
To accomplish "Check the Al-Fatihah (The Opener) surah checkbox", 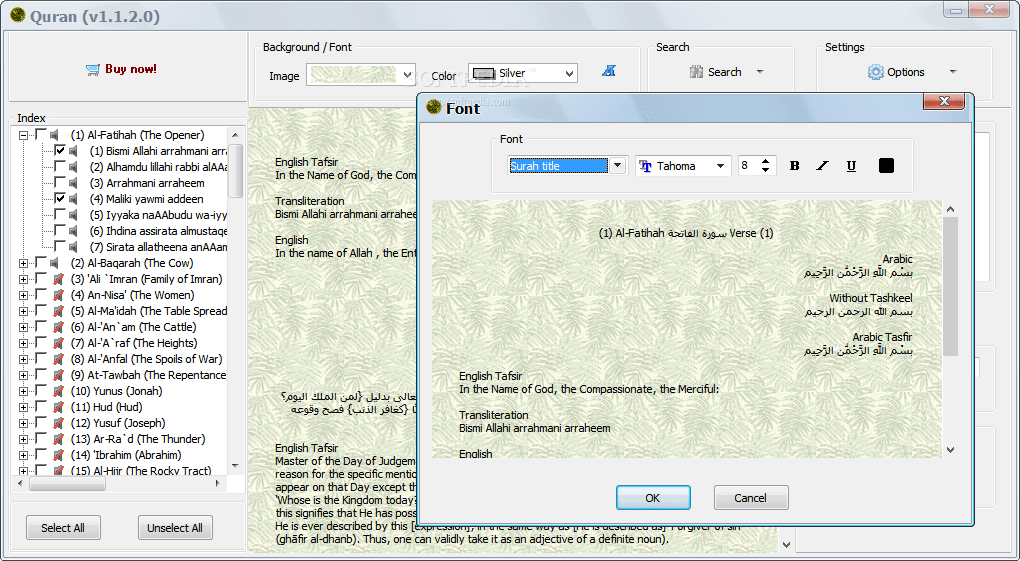I will click(41, 135).
